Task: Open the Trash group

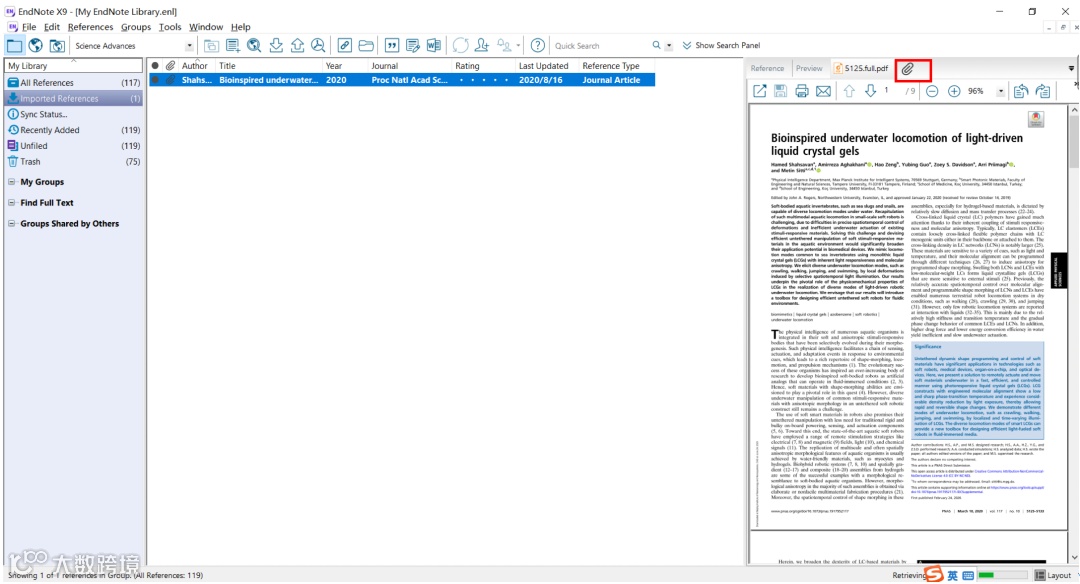Action: pos(74,162)
